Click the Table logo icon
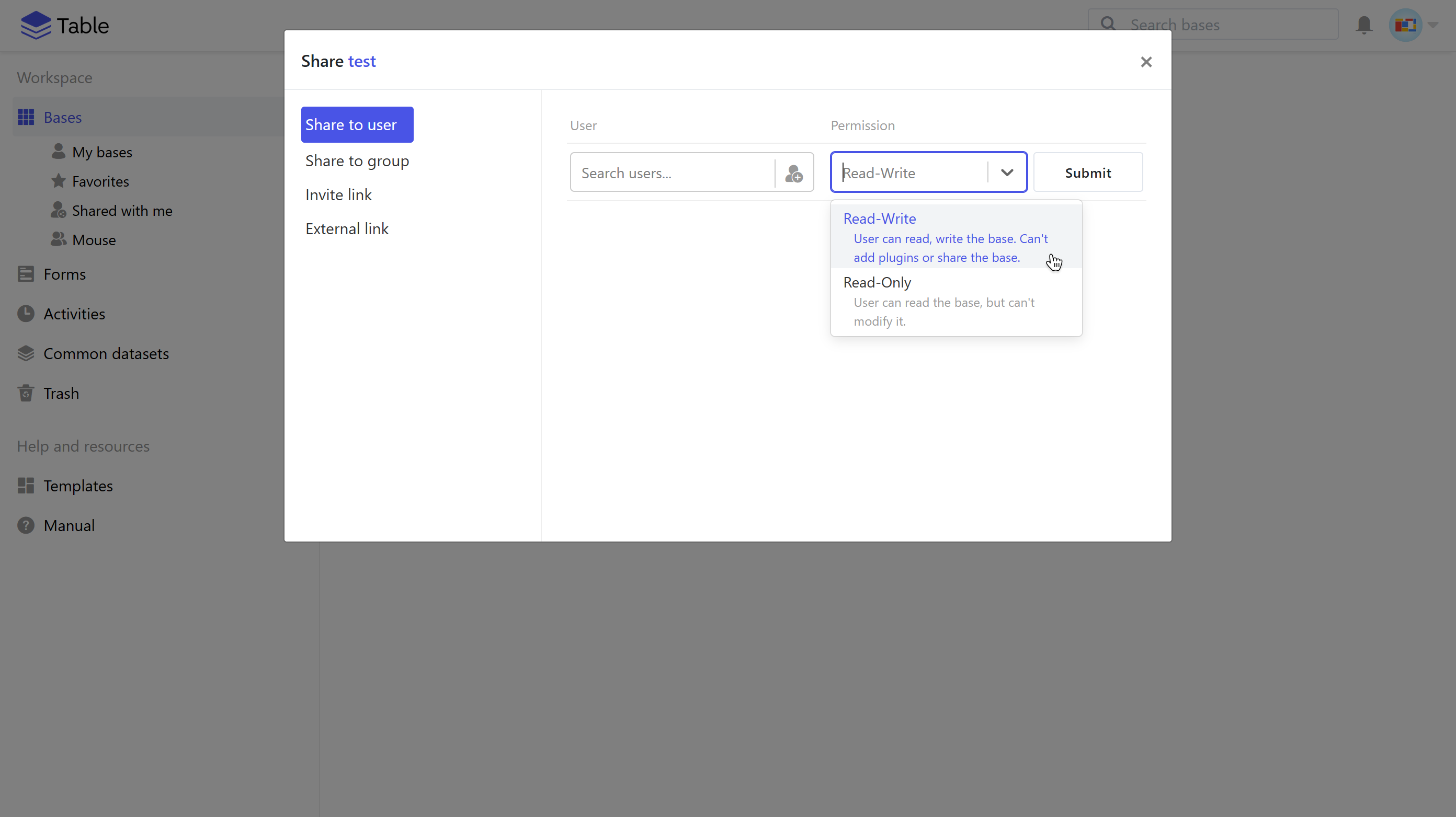 [36, 26]
